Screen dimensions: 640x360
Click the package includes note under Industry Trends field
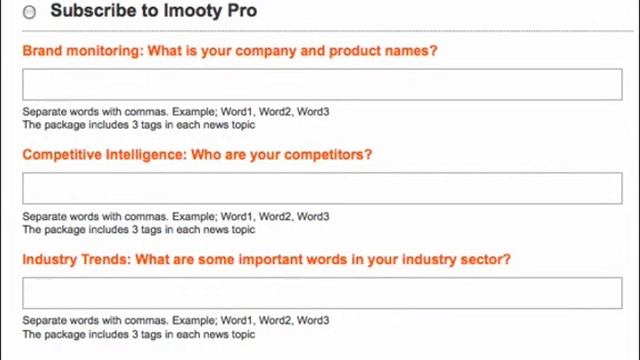139,334
